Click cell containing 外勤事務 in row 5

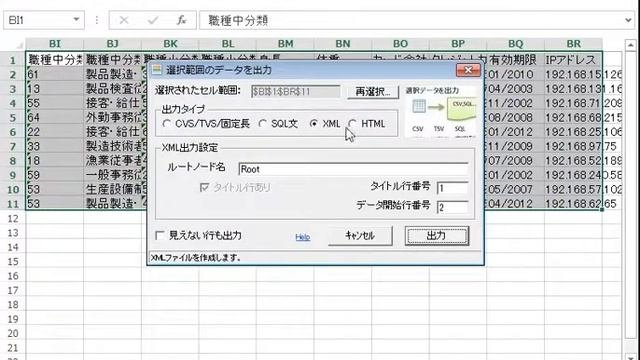coord(112,118)
